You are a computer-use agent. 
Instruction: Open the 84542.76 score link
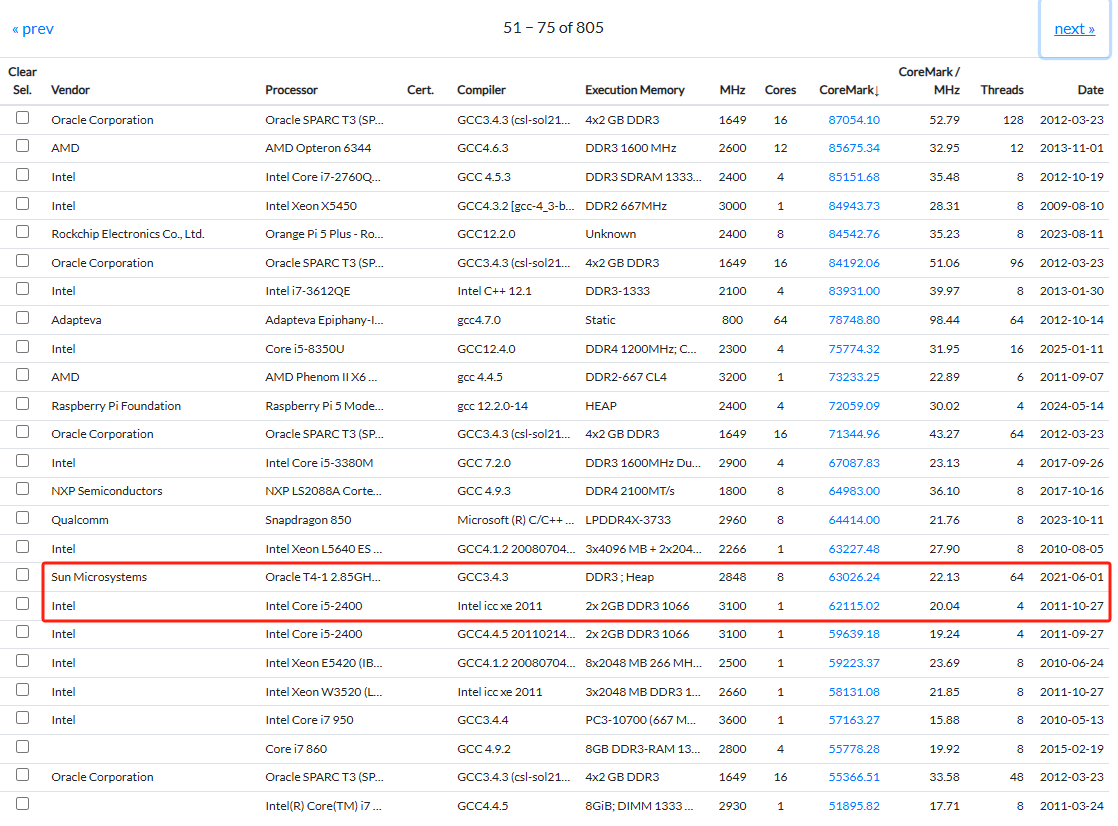[x=853, y=234]
